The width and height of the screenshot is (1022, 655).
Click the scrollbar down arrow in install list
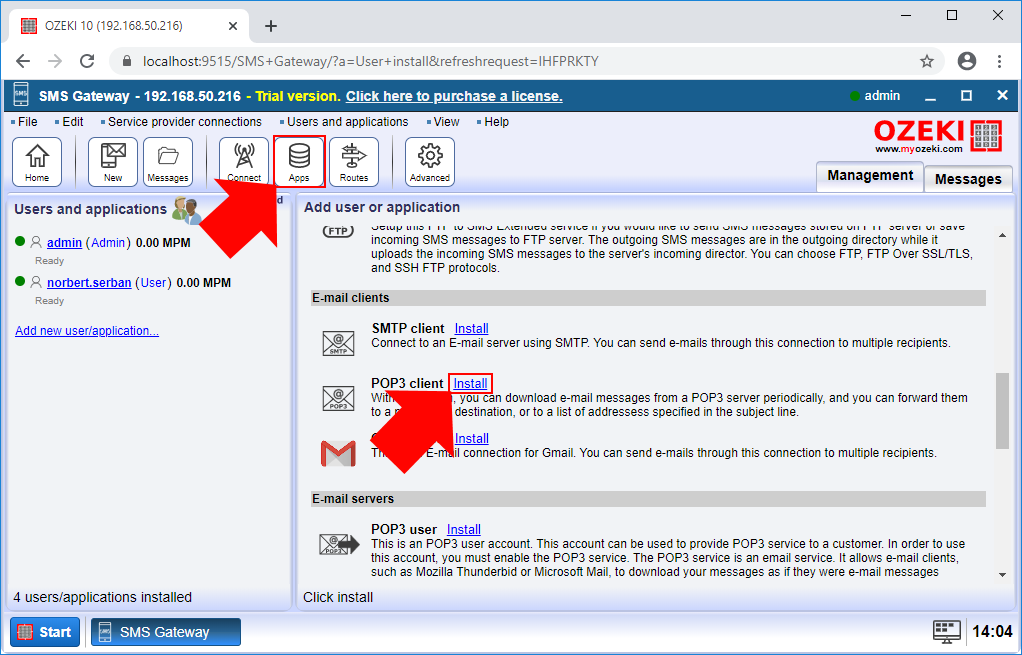tap(1002, 575)
